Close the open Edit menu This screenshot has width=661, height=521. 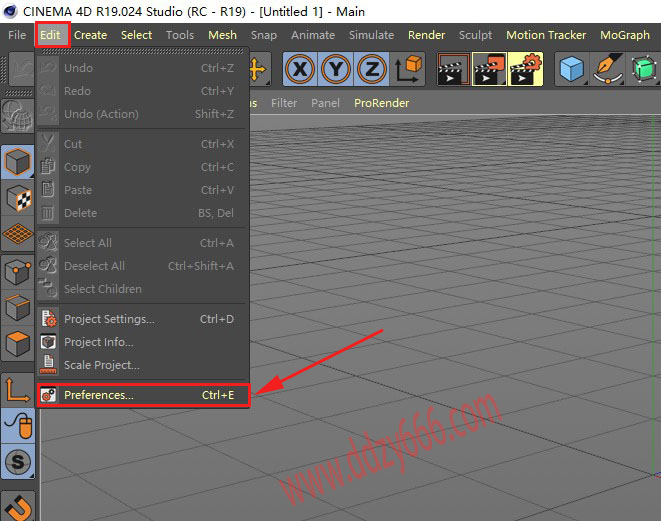pos(51,35)
